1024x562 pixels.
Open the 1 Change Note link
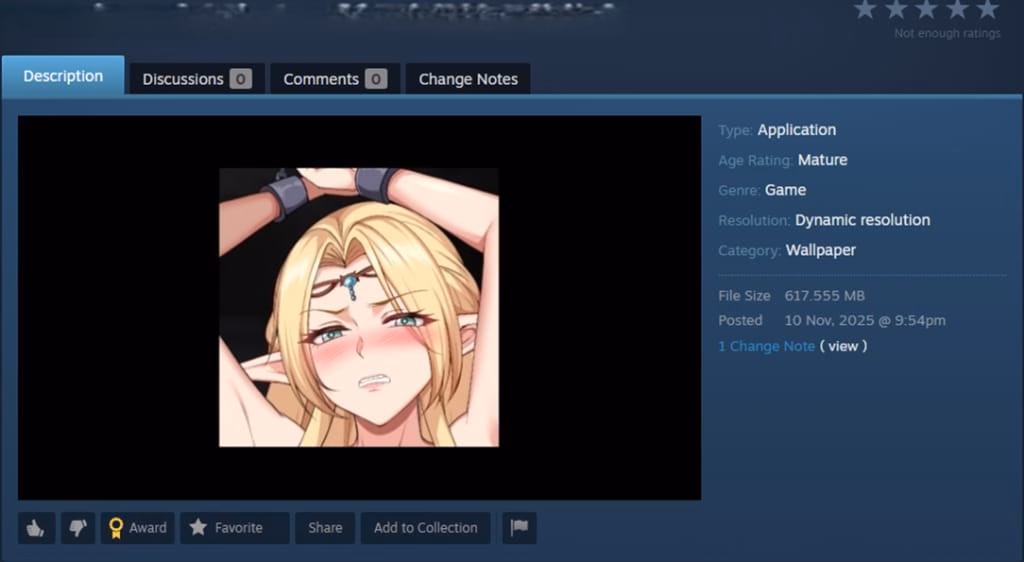click(766, 347)
